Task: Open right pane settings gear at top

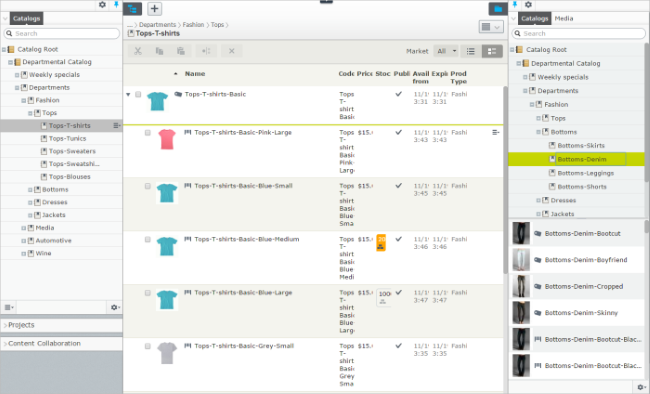Action: (x=528, y=5)
